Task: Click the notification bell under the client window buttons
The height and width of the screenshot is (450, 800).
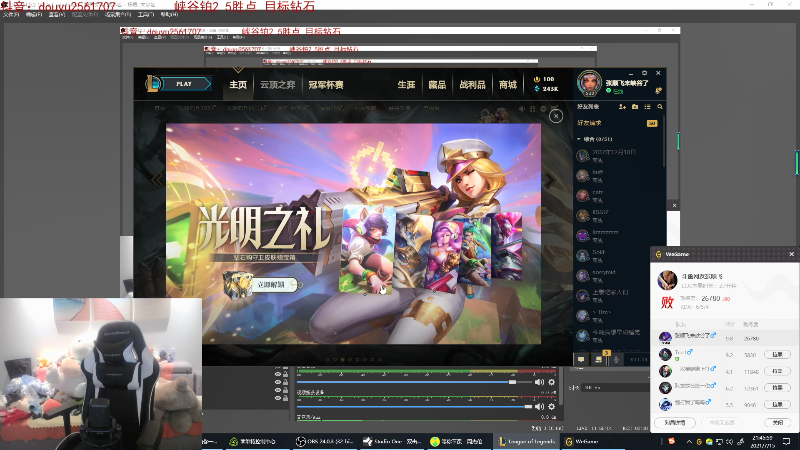Action: [x=659, y=90]
